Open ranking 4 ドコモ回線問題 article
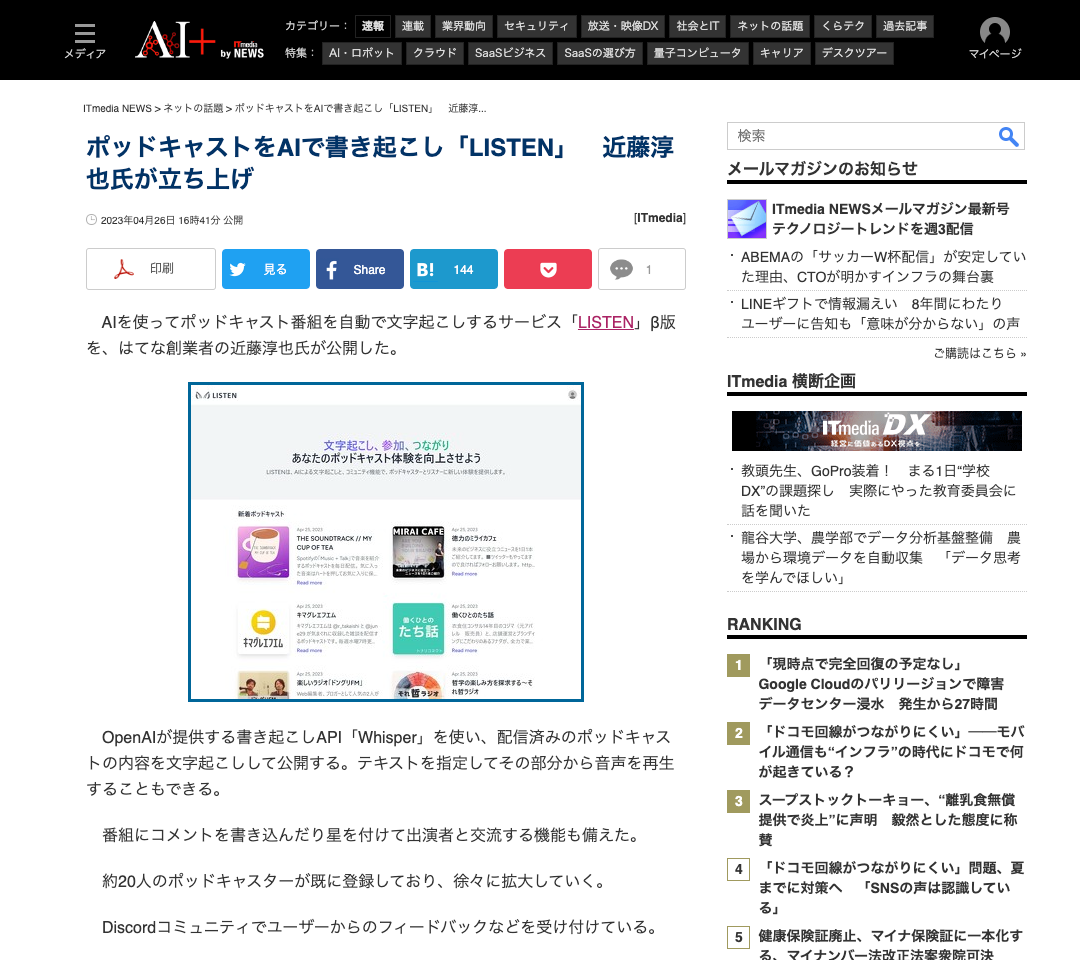1080x960 pixels. tap(891, 887)
